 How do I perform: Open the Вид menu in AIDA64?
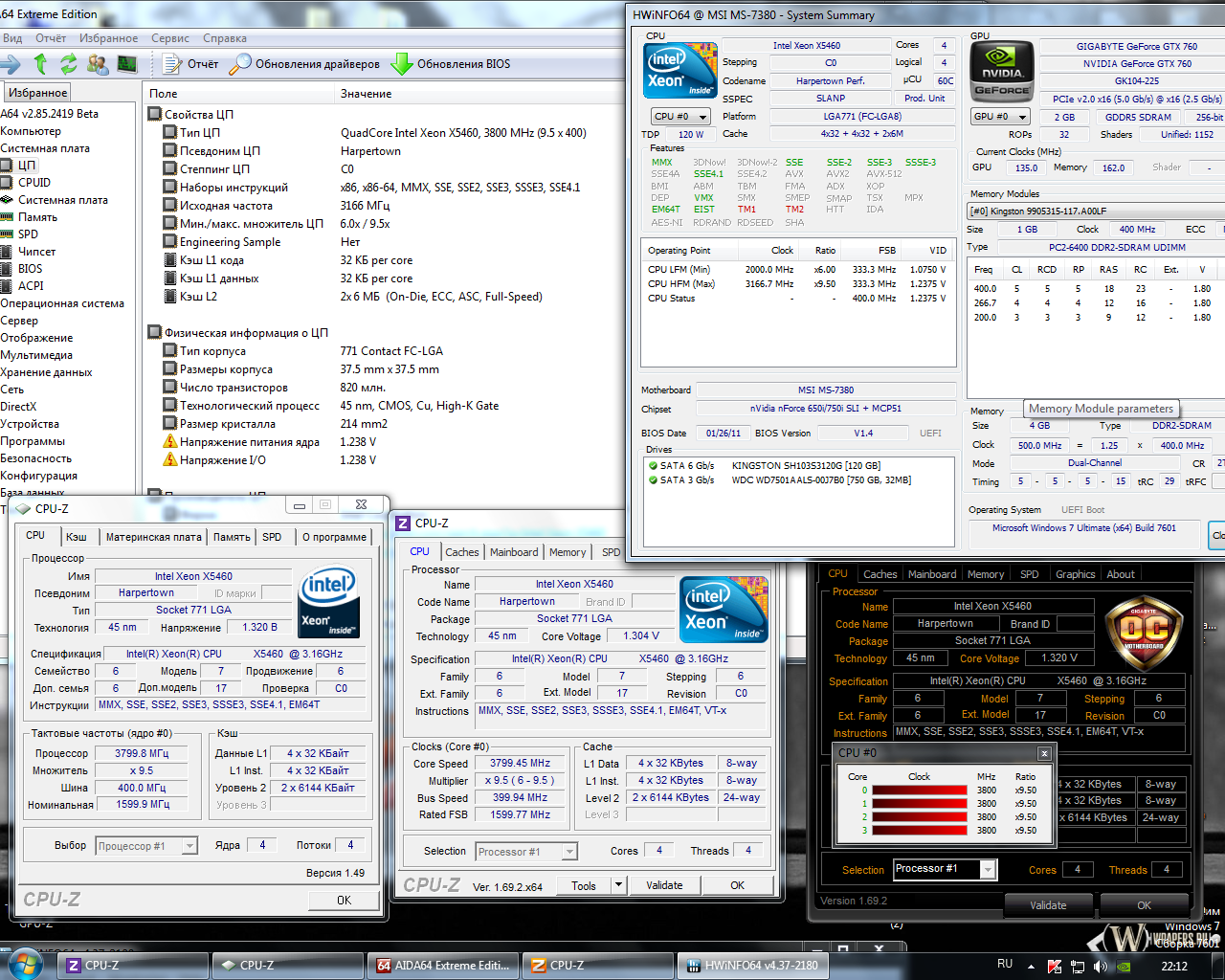[12, 38]
